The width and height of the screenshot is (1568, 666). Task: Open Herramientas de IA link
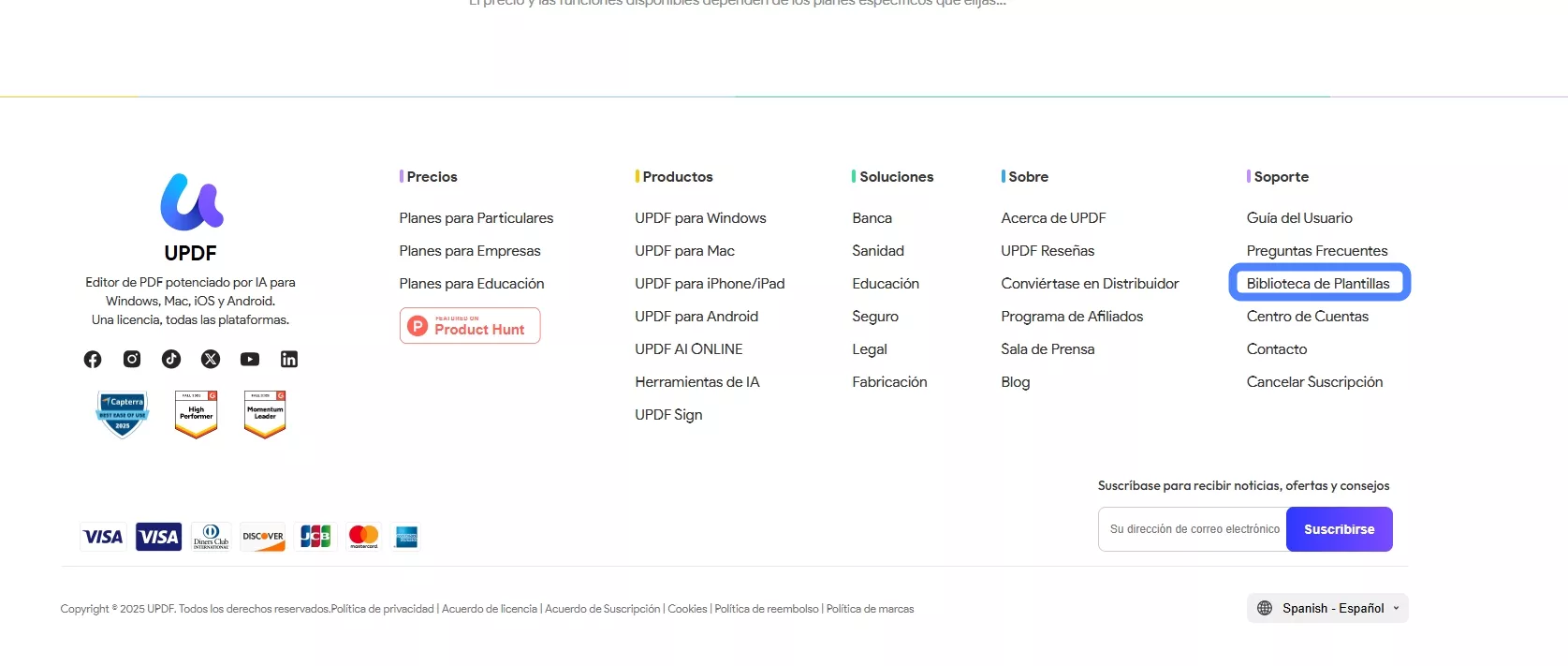pyautogui.click(x=697, y=382)
